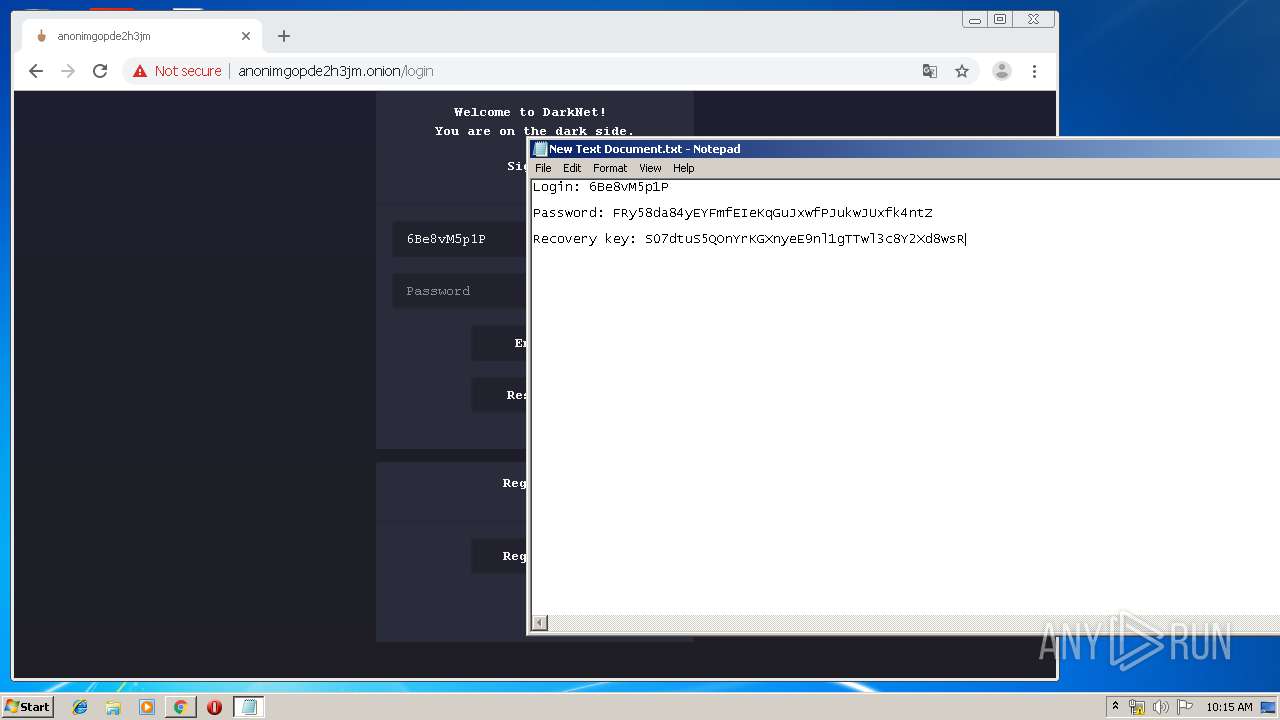Click the network tray icon

click(1137, 707)
